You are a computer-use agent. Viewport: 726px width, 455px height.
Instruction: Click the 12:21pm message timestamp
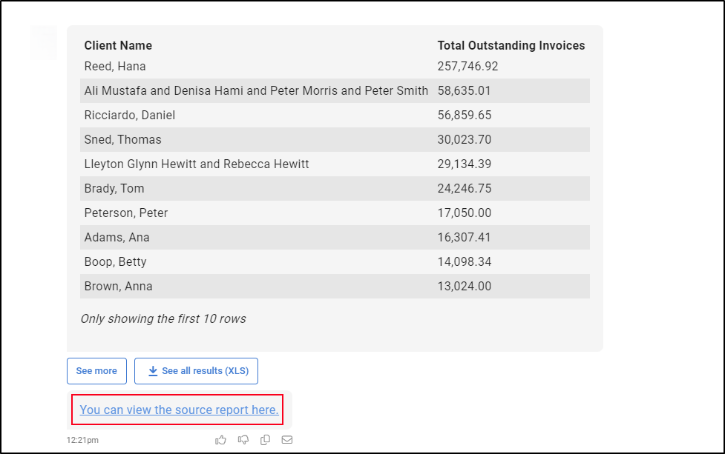[83, 440]
